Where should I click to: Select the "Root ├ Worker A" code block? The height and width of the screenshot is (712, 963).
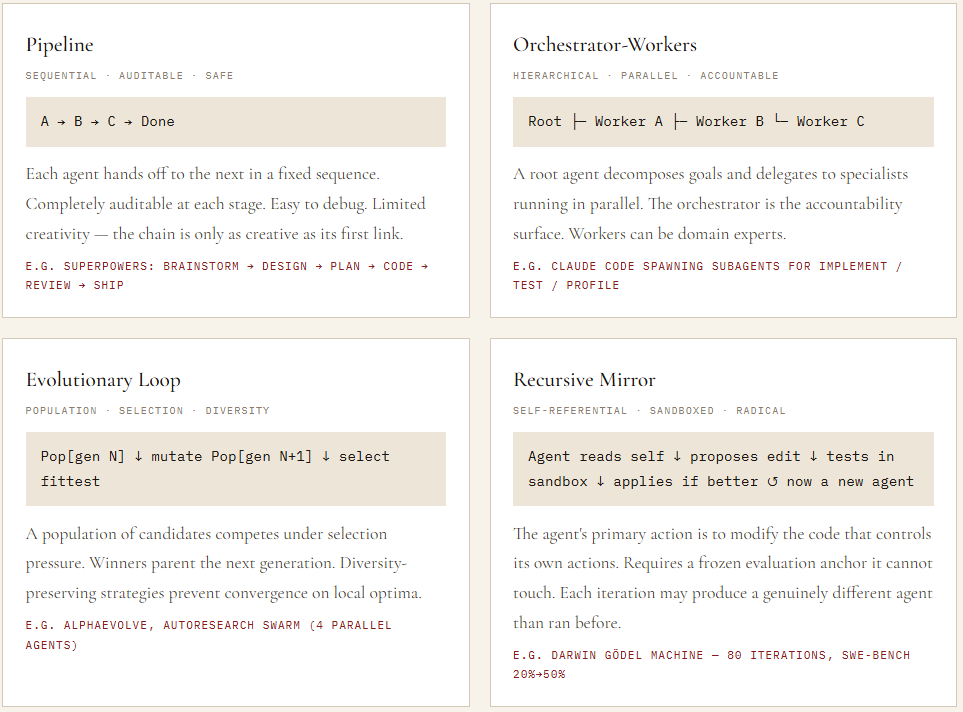(723, 122)
